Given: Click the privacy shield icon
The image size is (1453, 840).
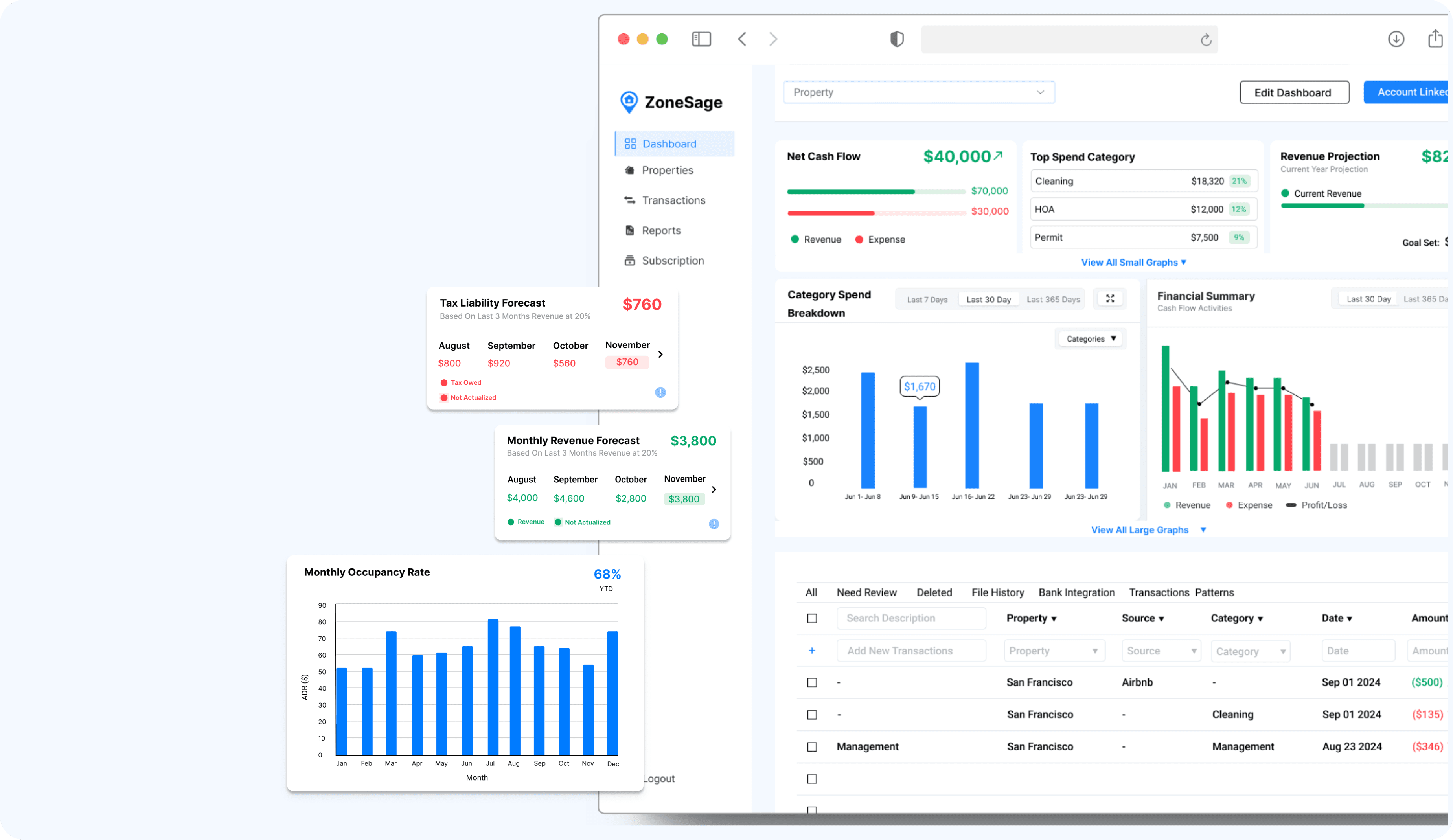Looking at the screenshot, I should click(897, 39).
